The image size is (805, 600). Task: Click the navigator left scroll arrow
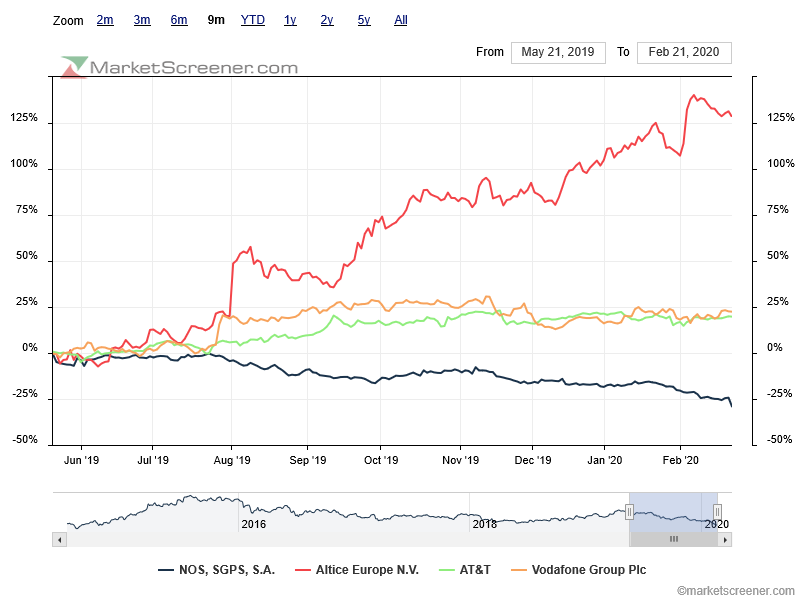coord(60,539)
